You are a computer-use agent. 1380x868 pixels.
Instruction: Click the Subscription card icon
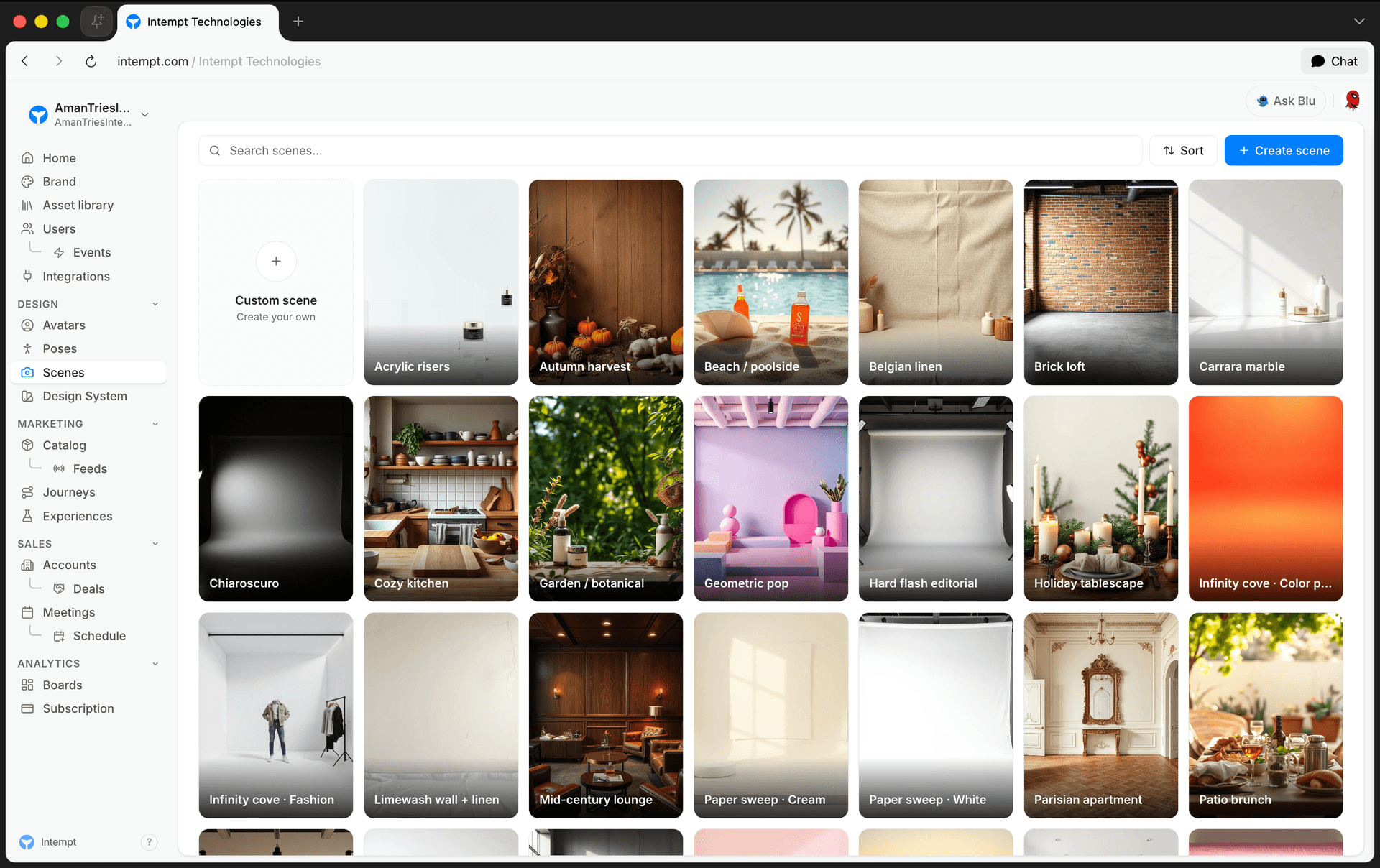[27, 709]
